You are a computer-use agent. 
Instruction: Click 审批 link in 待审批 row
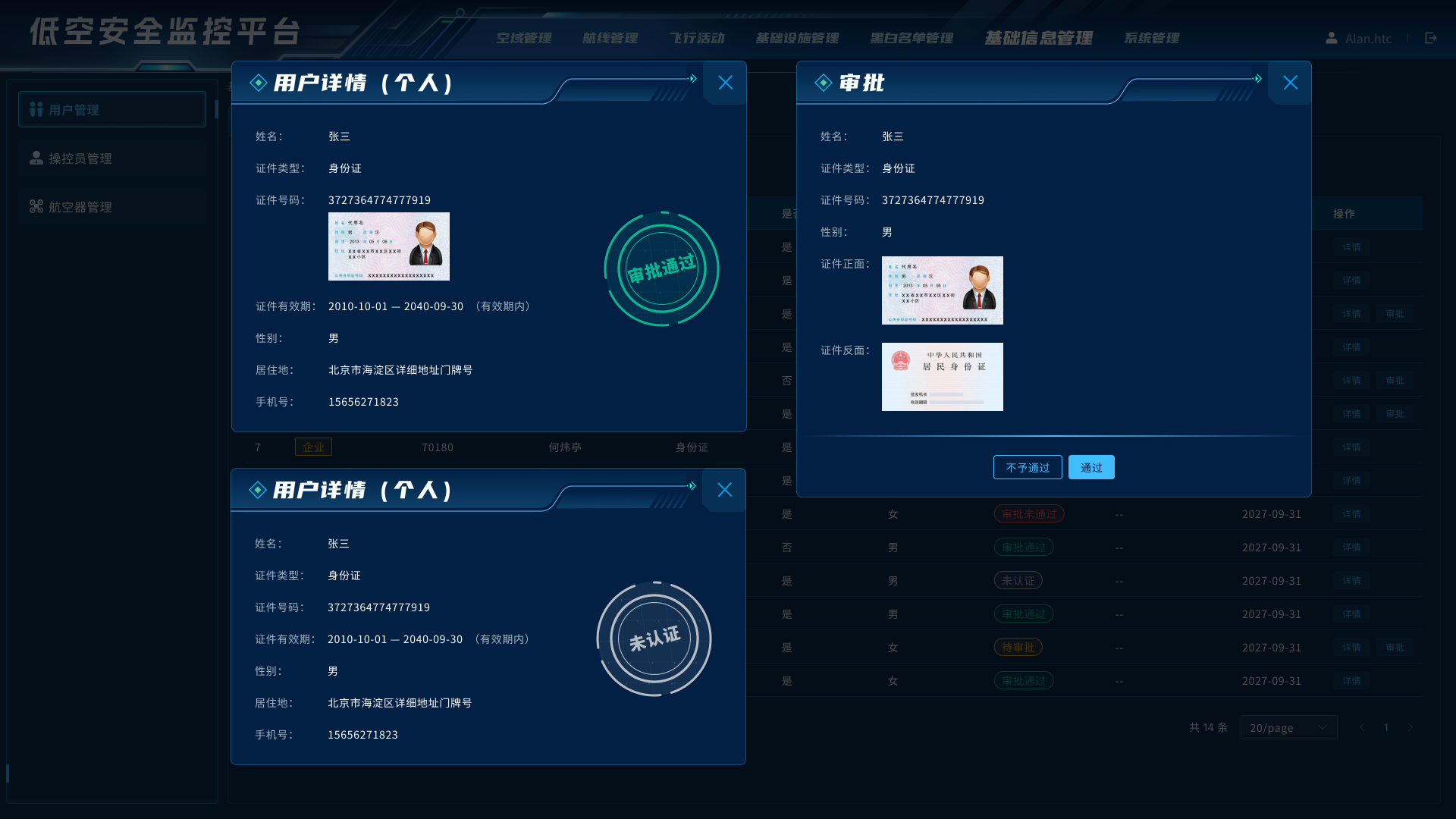1395,648
